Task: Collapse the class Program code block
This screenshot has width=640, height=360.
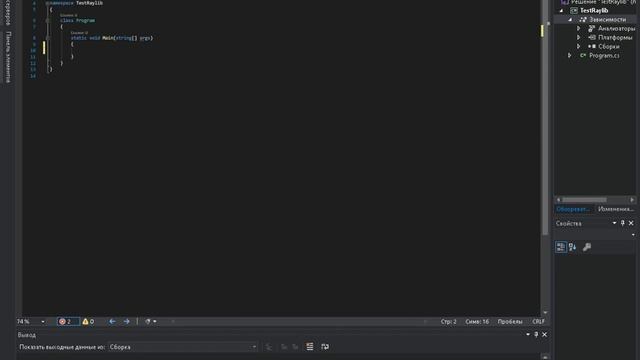Action: coord(47,20)
